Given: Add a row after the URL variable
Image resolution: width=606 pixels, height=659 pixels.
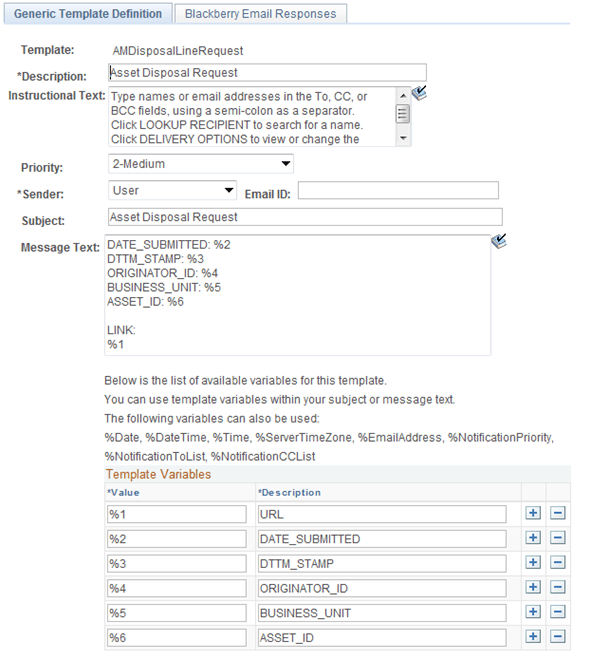Looking at the screenshot, I should pyautogui.click(x=533, y=513).
